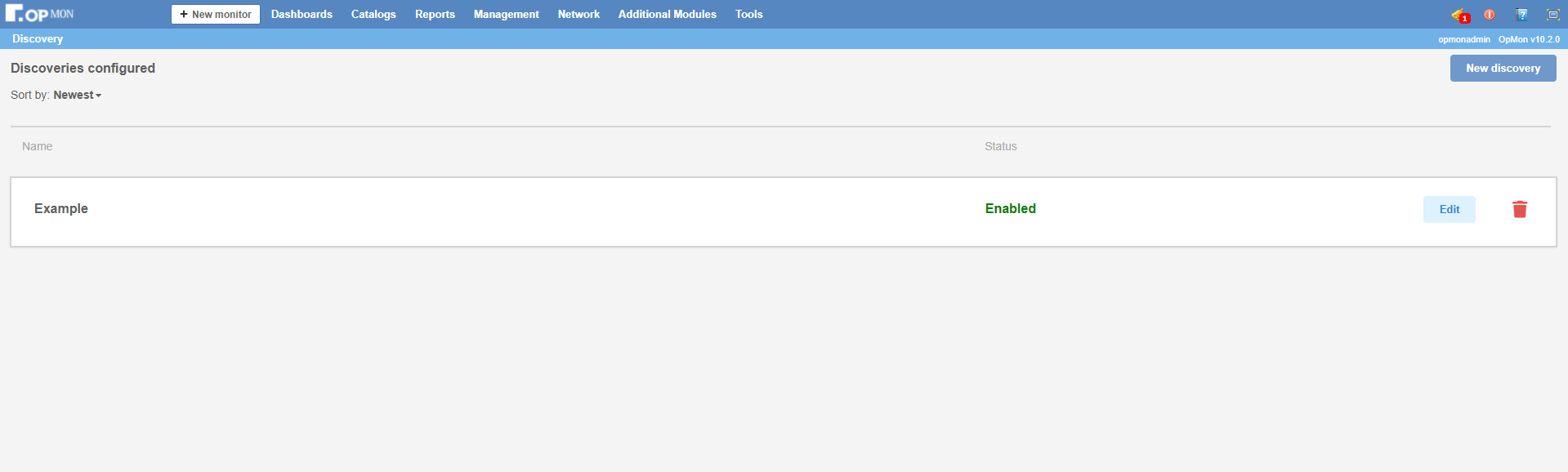Viewport: 1568px width, 472px height.
Task: Open the Tools menu
Action: [748, 15]
